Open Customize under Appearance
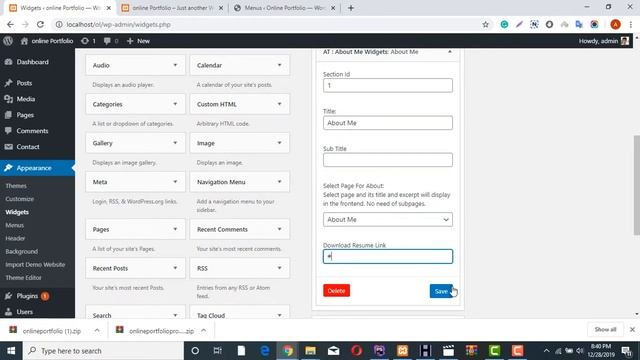Screen dimensions: 640x360 click(20, 199)
